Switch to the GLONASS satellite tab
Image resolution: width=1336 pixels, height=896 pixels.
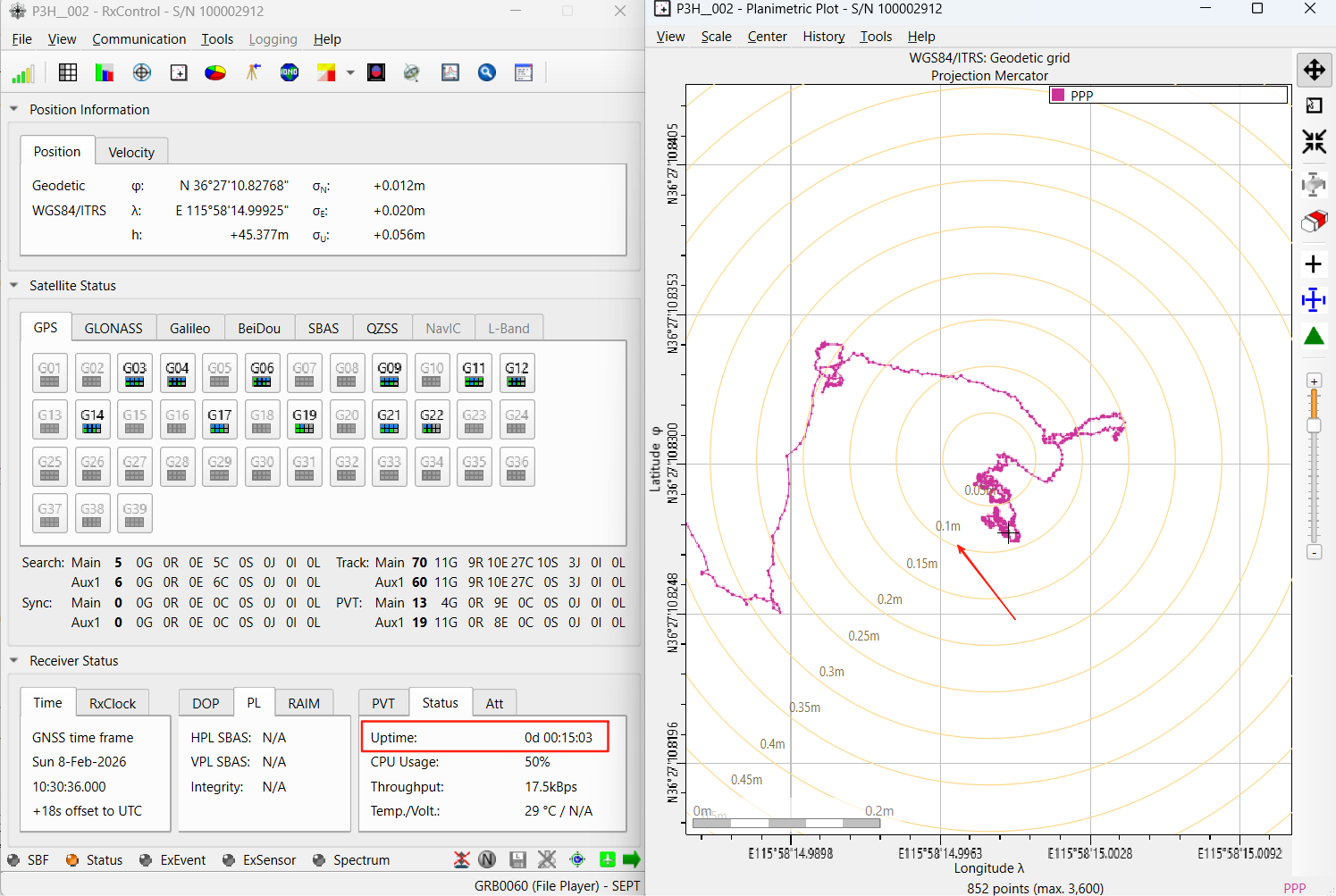click(x=113, y=329)
